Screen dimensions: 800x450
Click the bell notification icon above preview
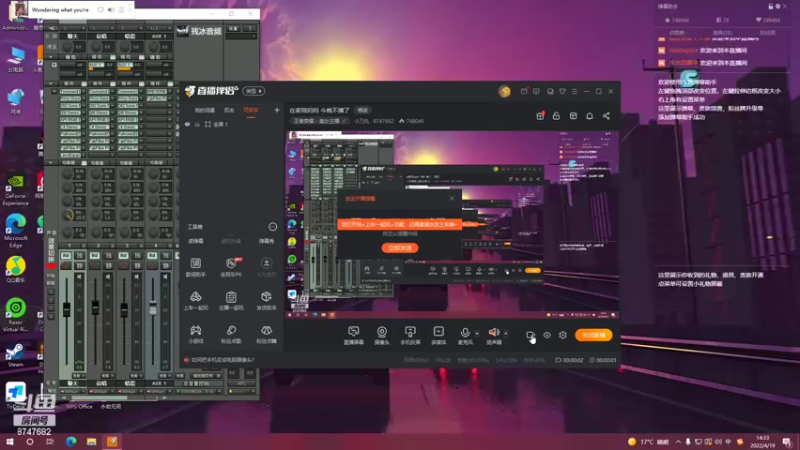point(589,116)
